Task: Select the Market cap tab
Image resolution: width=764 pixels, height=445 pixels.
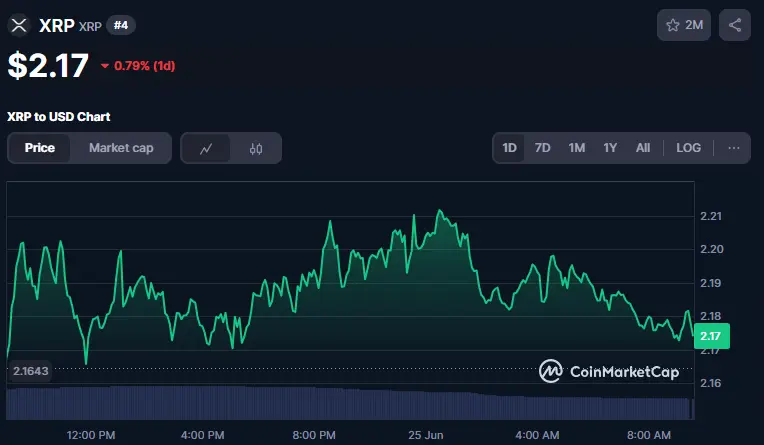Action: 121,148
